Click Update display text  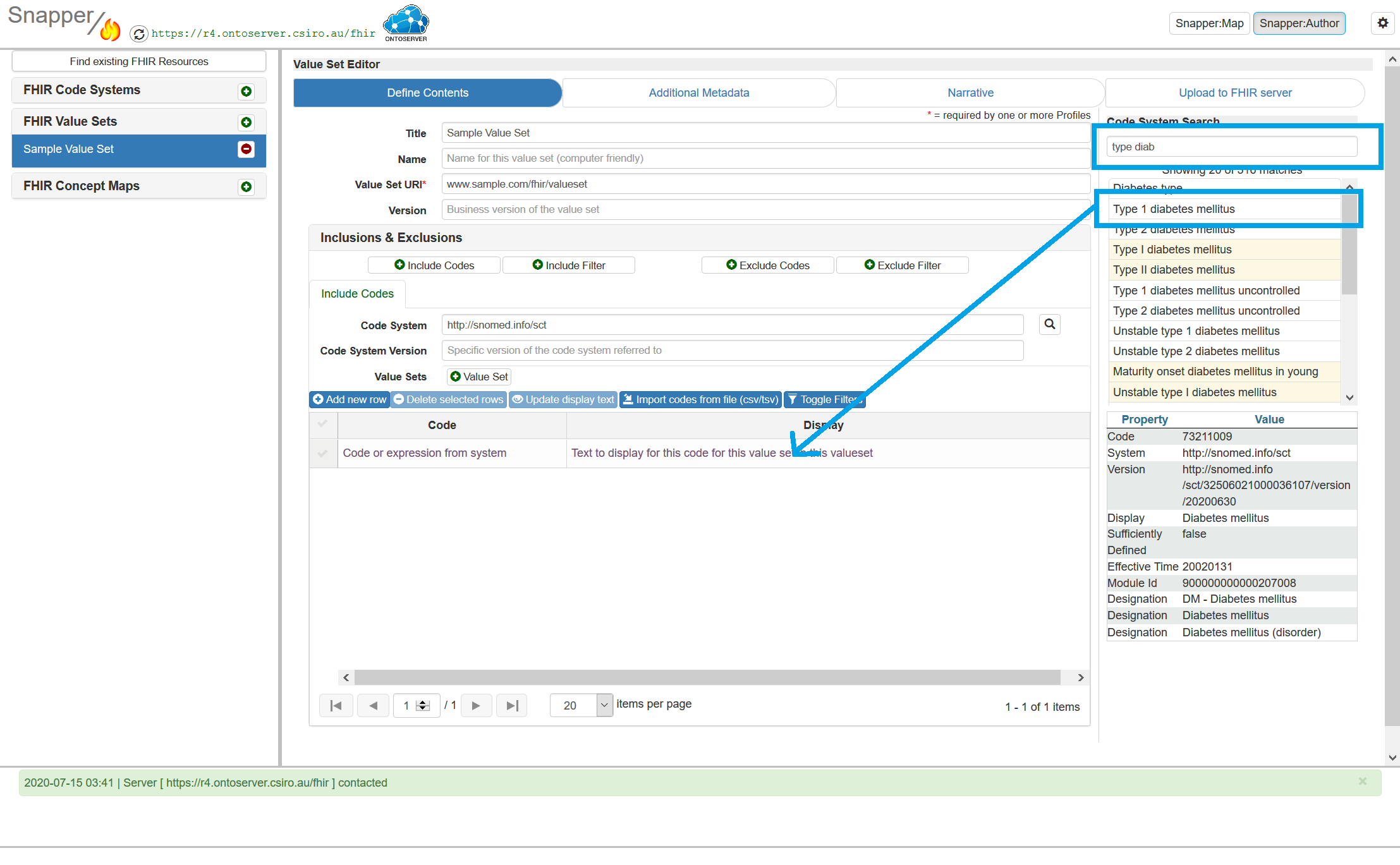point(563,399)
